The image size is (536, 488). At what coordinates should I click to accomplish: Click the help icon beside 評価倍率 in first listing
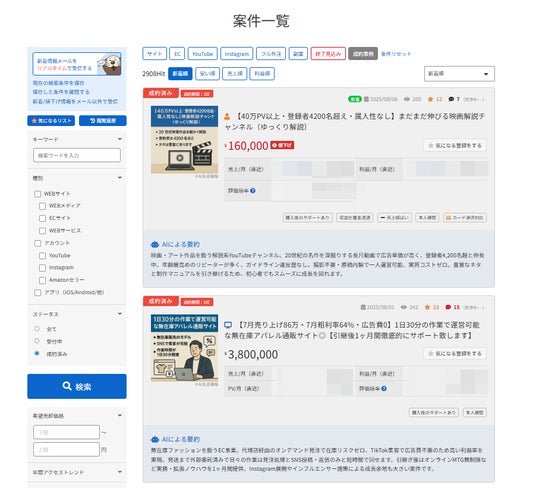coord(253,191)
